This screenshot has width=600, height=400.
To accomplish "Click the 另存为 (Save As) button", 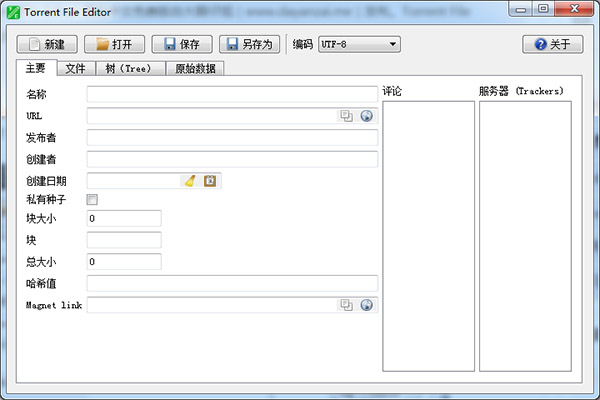I will [x=249, y=44].
